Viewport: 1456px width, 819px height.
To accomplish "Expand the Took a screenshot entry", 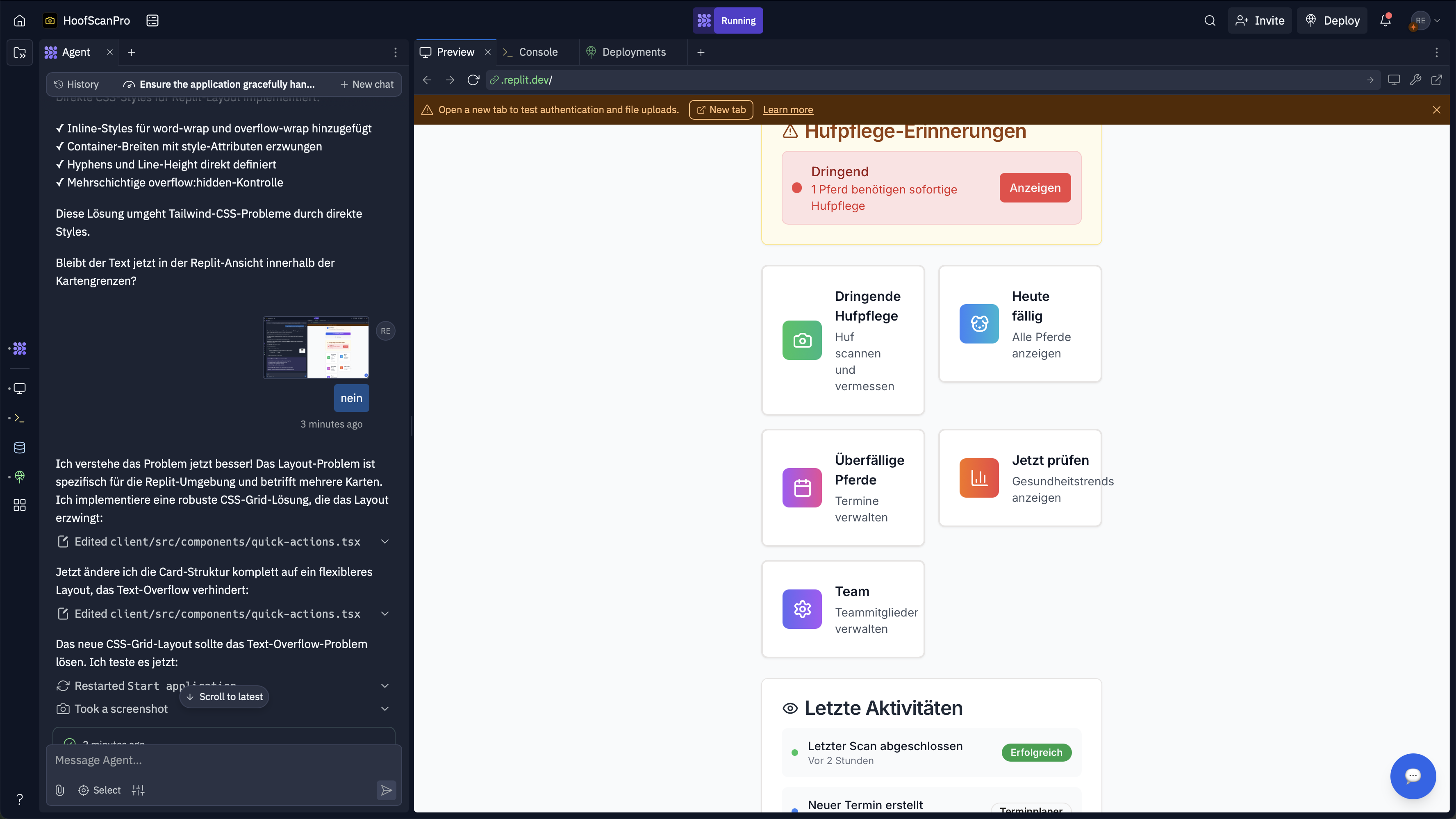I will pyautogui.click(x=385, y=709).
